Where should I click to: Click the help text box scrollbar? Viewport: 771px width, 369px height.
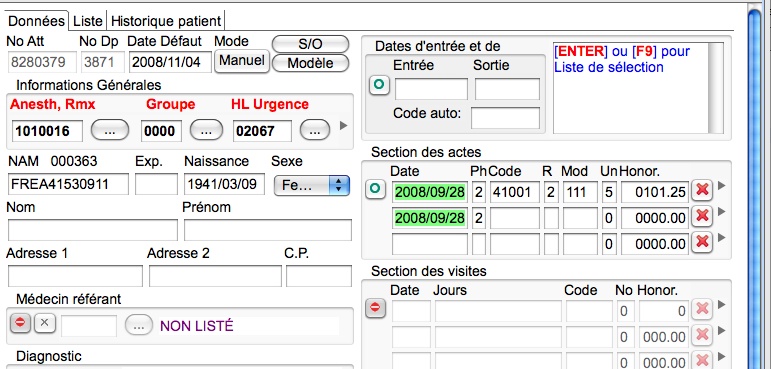click(715, 88)
